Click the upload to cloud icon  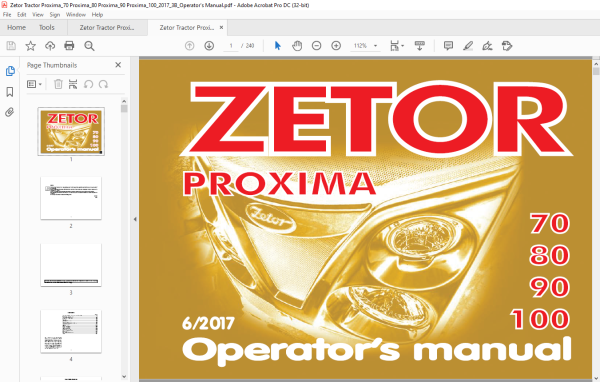click(x=50, y=46)
